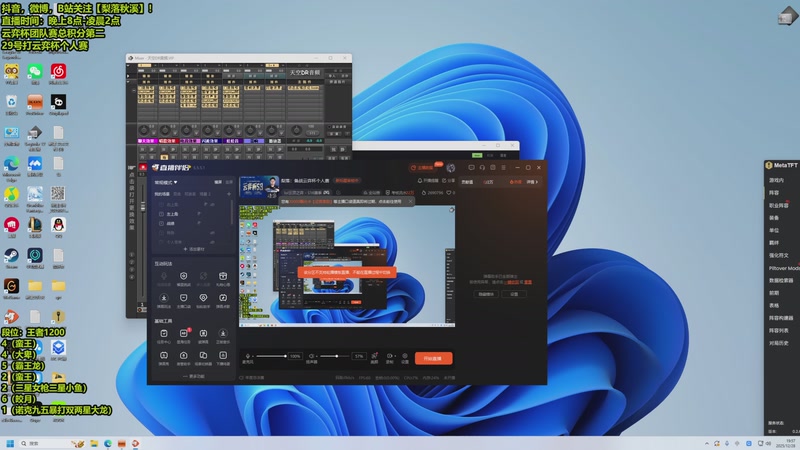Click the stream cover thumbnail
The width and height of the screenshot is (800, 450).
tap(259, 188)
